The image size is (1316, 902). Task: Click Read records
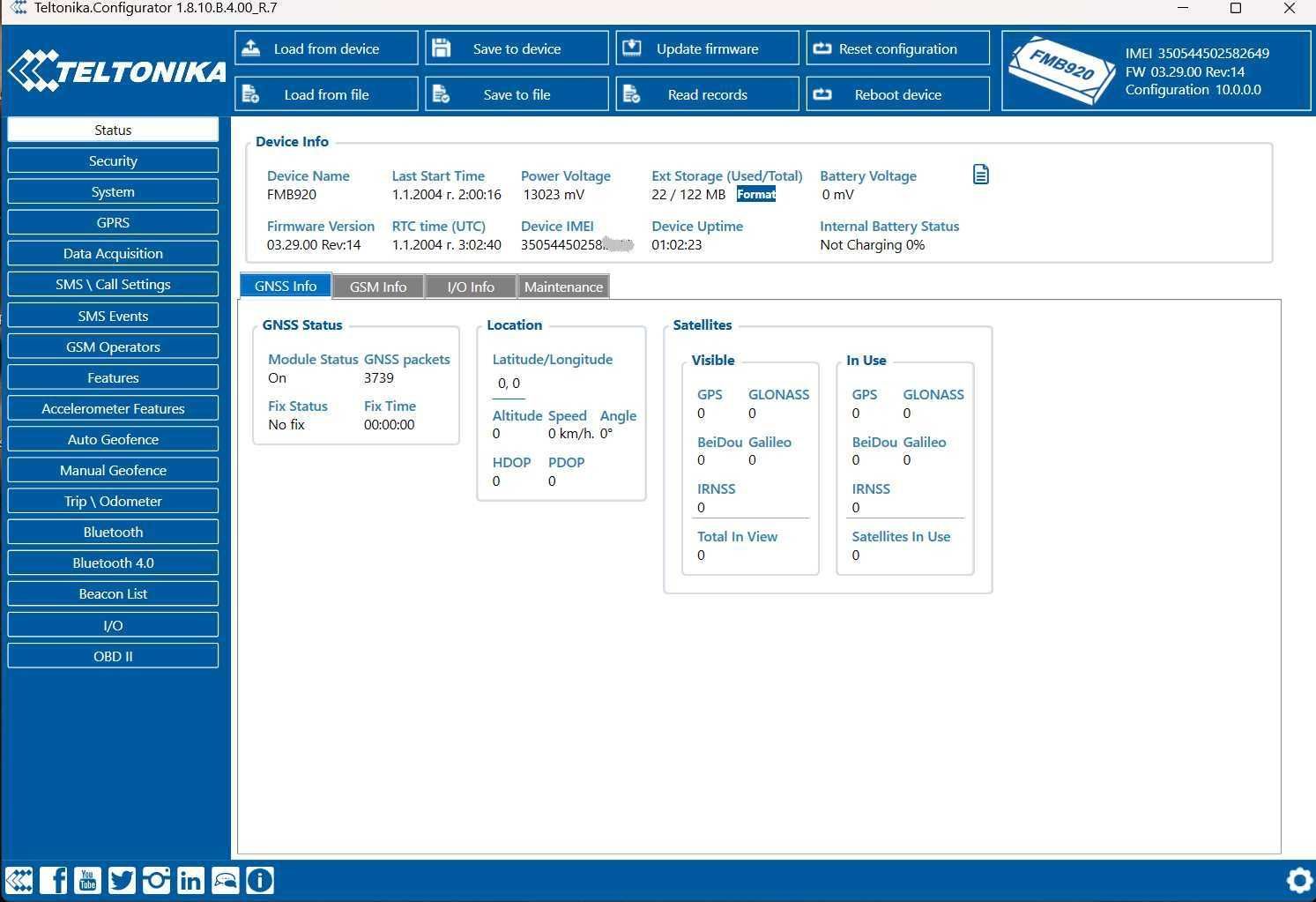pos(707,94)
